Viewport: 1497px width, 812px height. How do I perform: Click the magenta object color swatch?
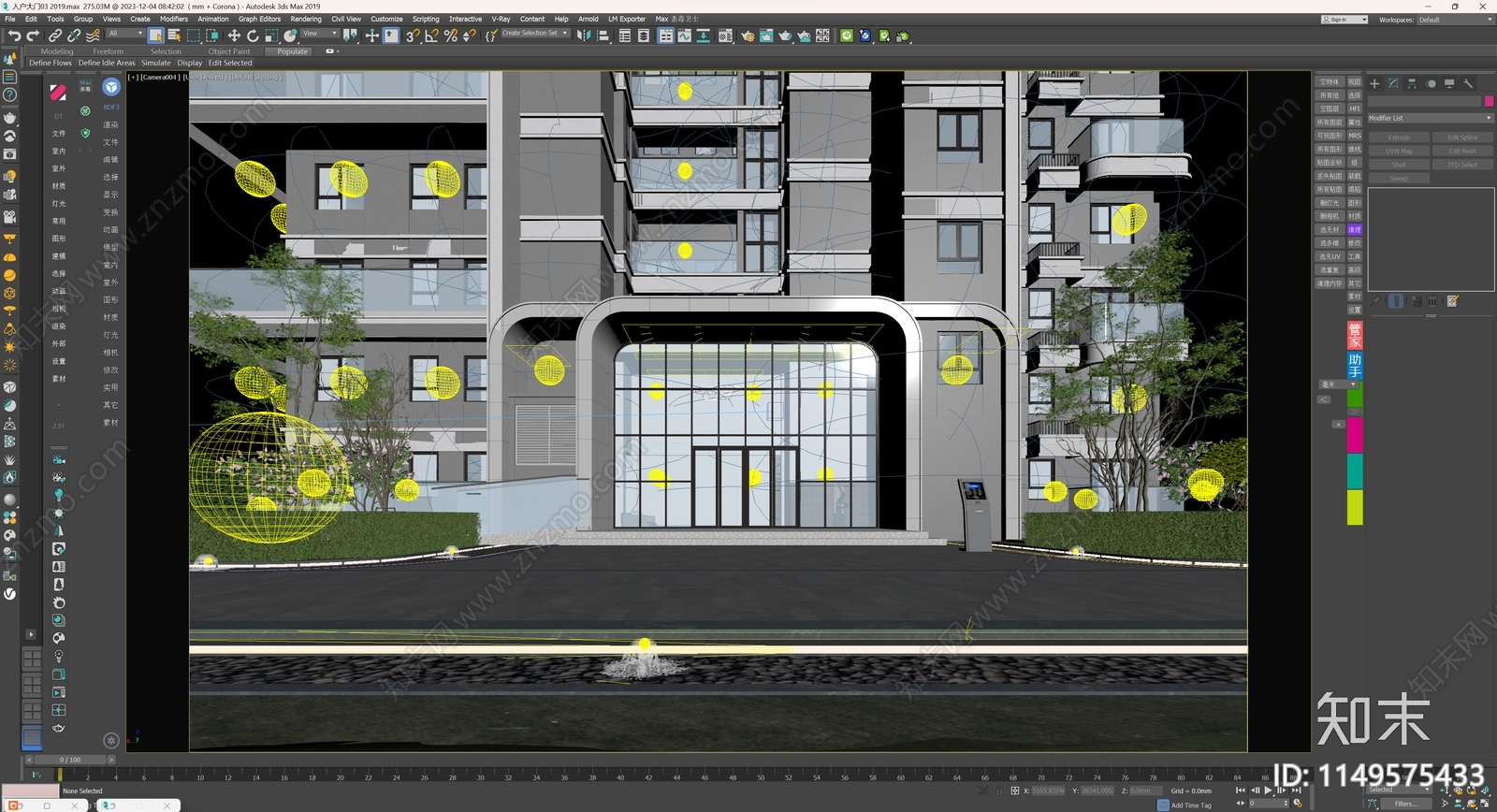(x=1490, y=101)
